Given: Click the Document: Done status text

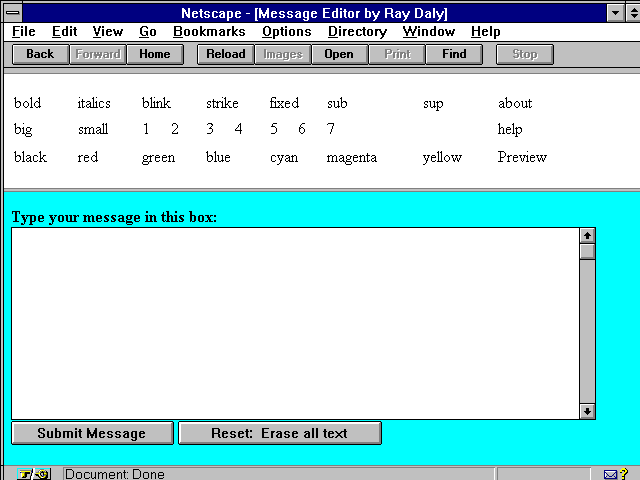Looking at the screenshot, I should tap(115, 474).
